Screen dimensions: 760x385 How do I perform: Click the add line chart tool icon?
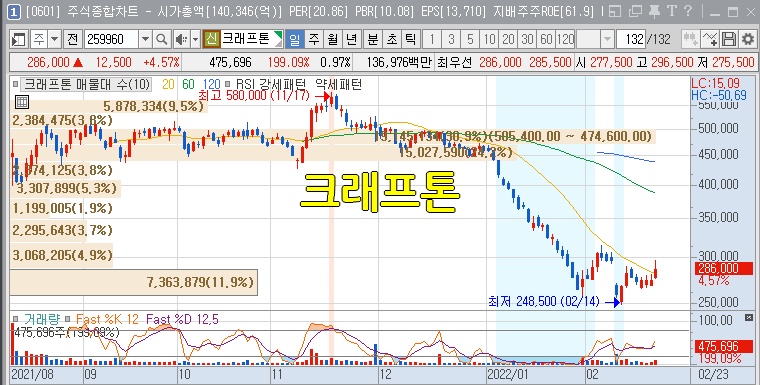[x=710, y=39]
